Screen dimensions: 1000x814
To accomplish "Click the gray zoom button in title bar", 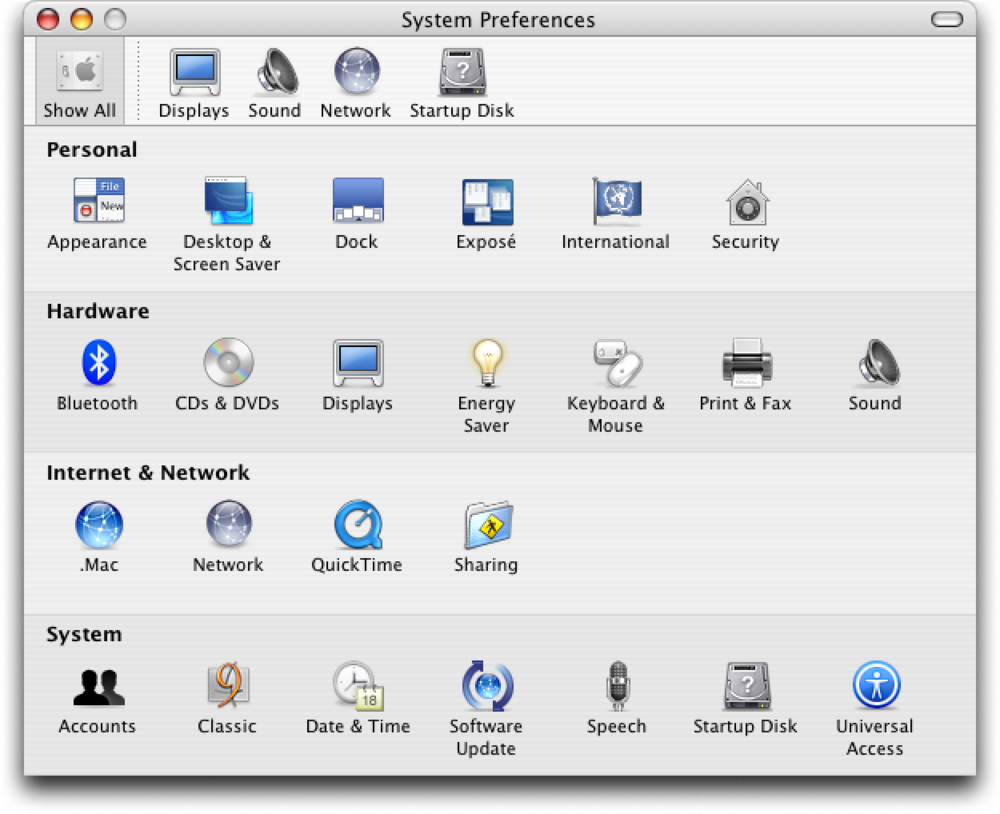I will (x=115, y=20).
